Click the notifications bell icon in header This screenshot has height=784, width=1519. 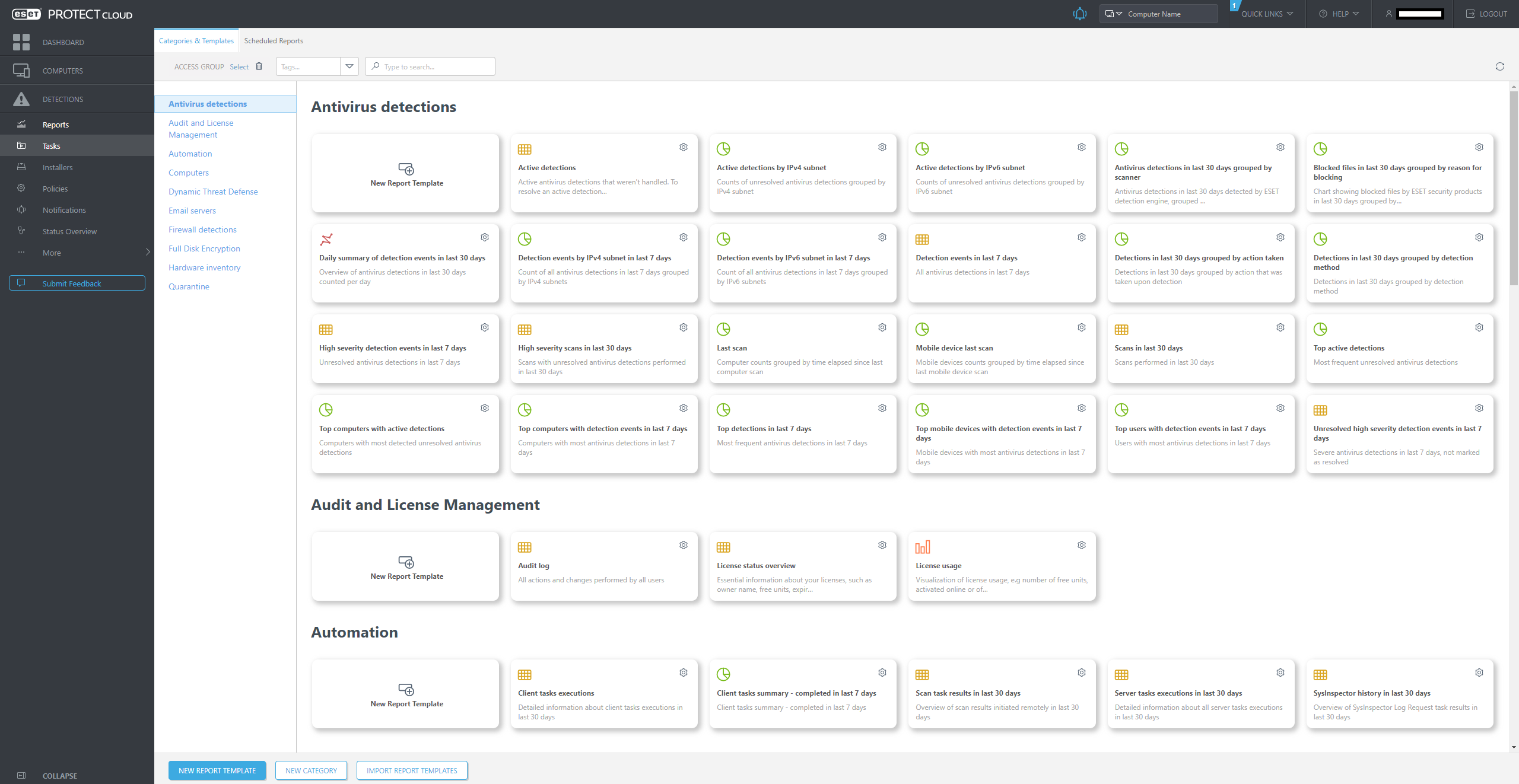point(1079,14)
